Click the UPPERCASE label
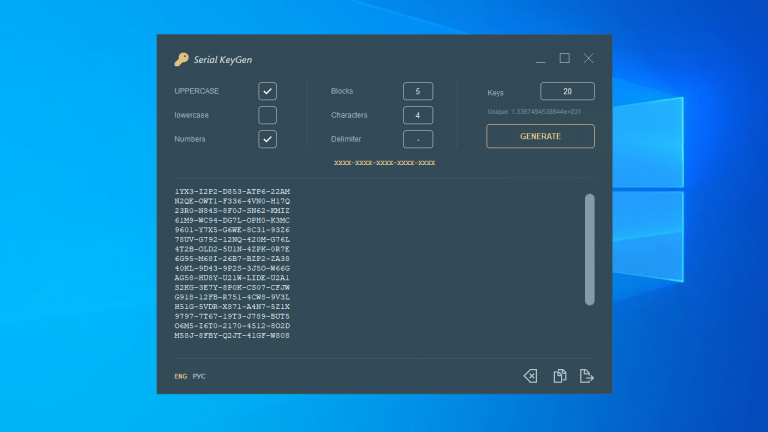The image size is (768, 432). (x=196, y=91)
